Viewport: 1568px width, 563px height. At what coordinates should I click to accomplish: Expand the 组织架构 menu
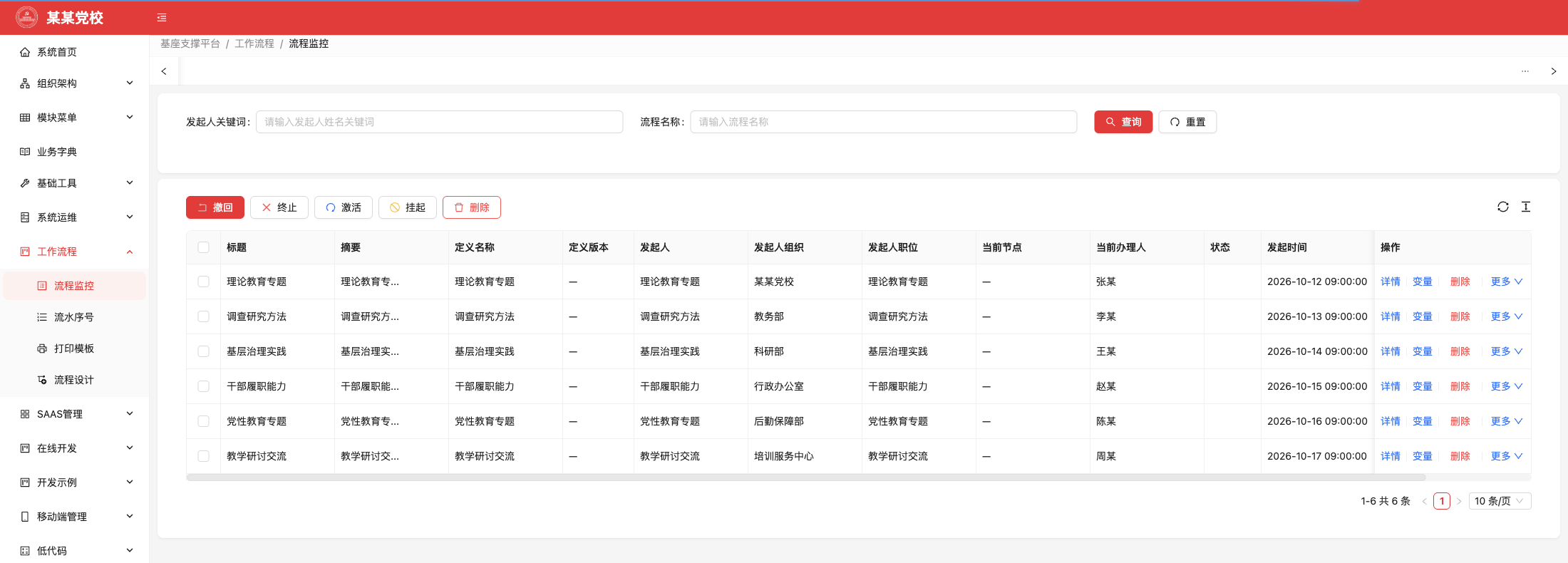click(x=75, y=83)
